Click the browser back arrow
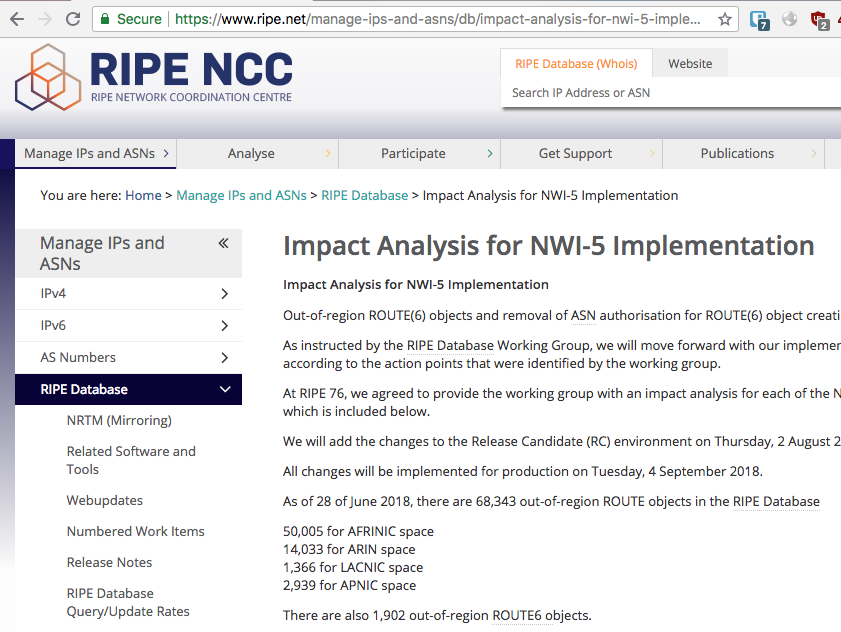The height and width of the screenshot is (632, 841). [x=15, y=19]
